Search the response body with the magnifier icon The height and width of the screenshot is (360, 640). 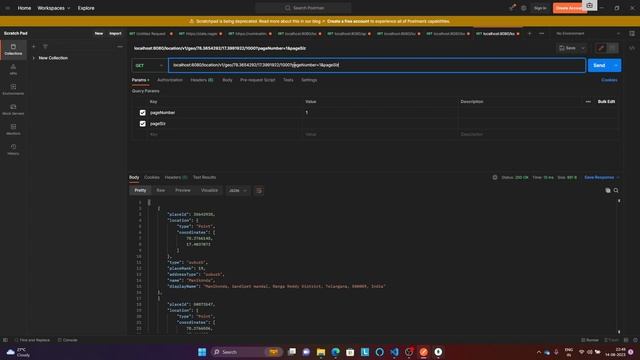coord(616,190)
